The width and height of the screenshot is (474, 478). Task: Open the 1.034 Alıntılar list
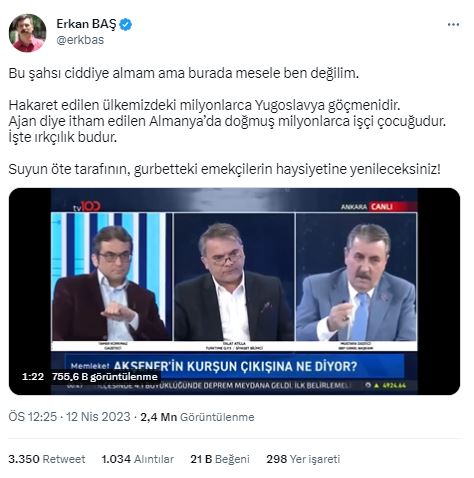coord(138,459)
